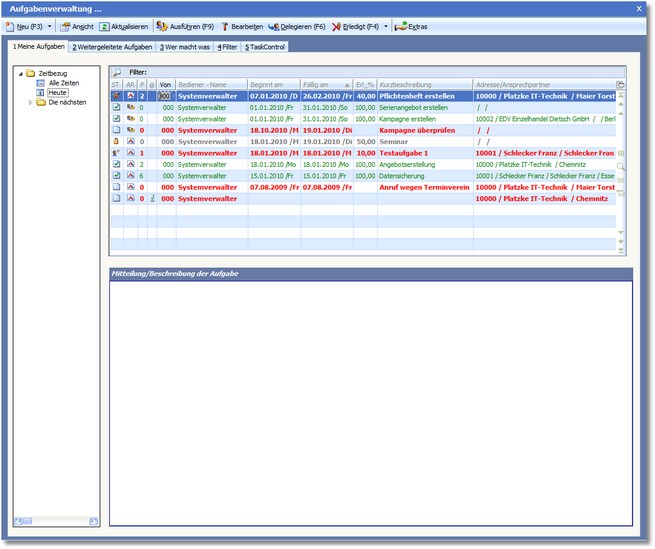Image resolution: width=655 pixels, height=549 pixels.
Task: Click the Neu (F3) toolbar button
Action: (x=24, y=26)
